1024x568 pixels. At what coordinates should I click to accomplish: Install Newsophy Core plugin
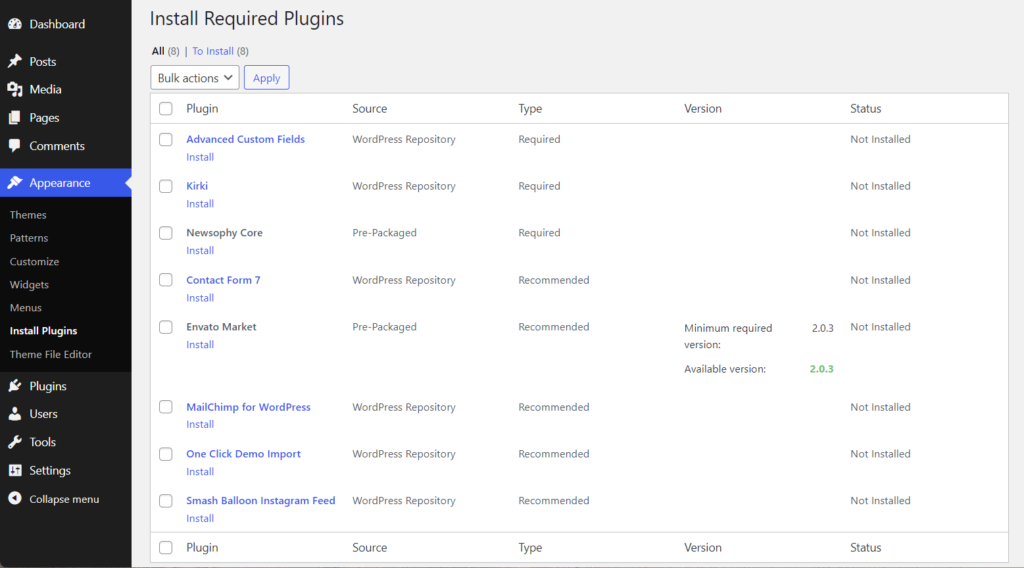pyautogui.click(x=200, y=251)
